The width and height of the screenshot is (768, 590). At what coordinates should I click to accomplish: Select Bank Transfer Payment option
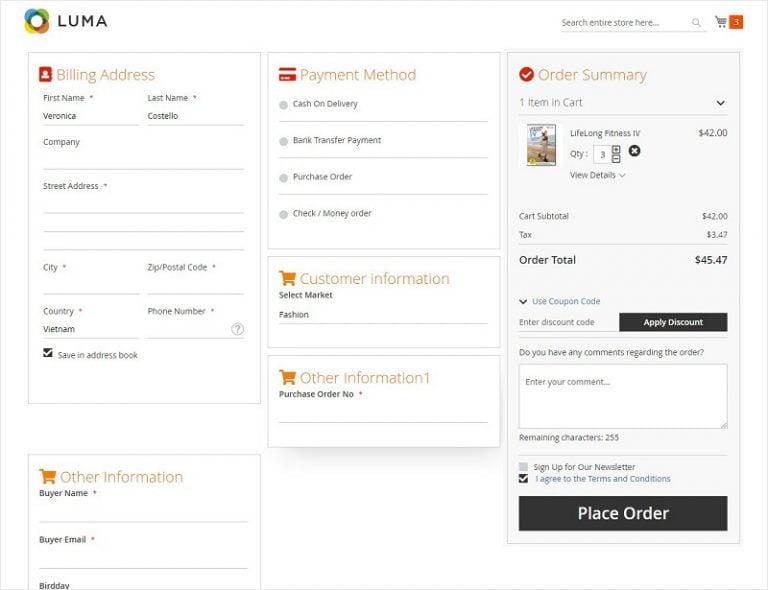(x=284, y=141)
